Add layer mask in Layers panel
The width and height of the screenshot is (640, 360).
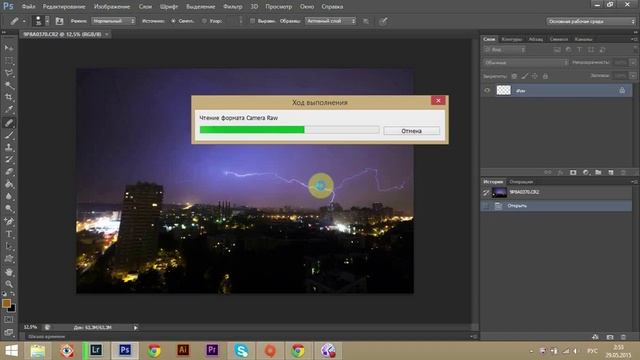pyautogui.click(x=573, y=173)
